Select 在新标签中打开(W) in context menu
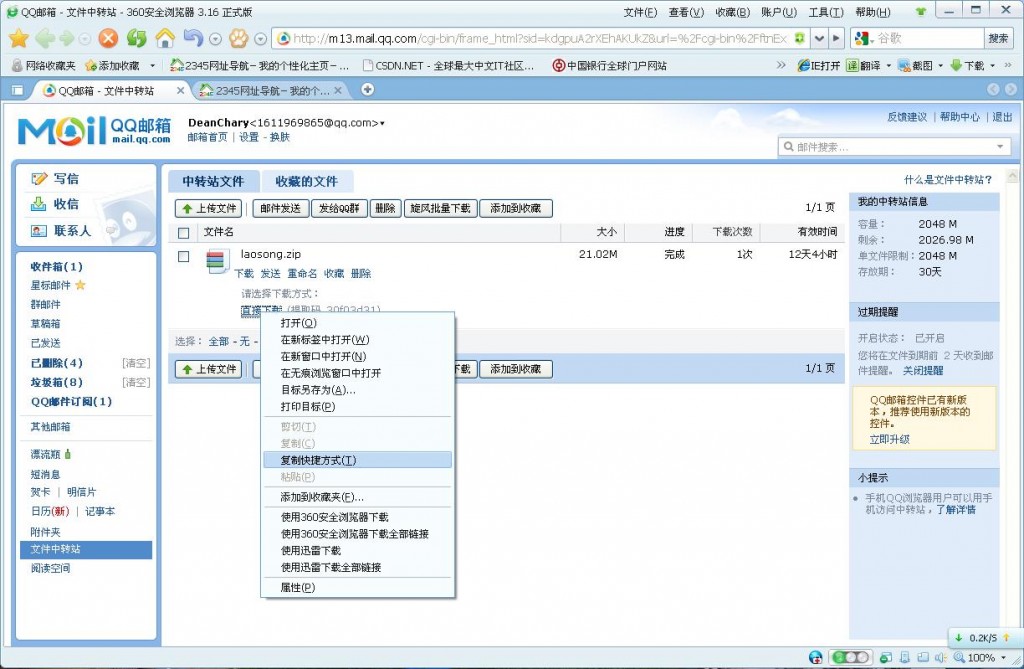Screen dimensions: 1024x669 tap(357, 340)
